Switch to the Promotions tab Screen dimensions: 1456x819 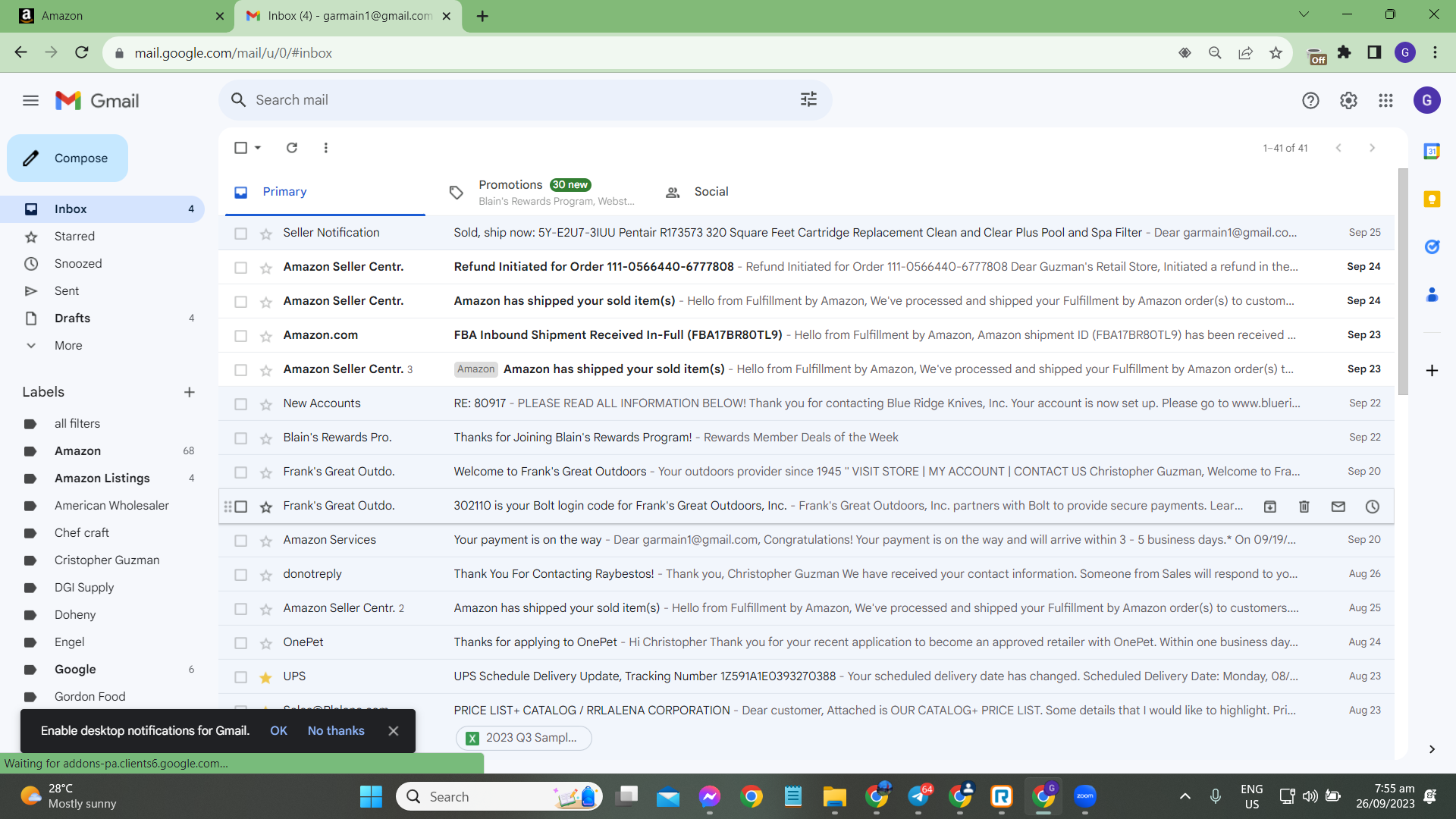(x=541, y=193)
